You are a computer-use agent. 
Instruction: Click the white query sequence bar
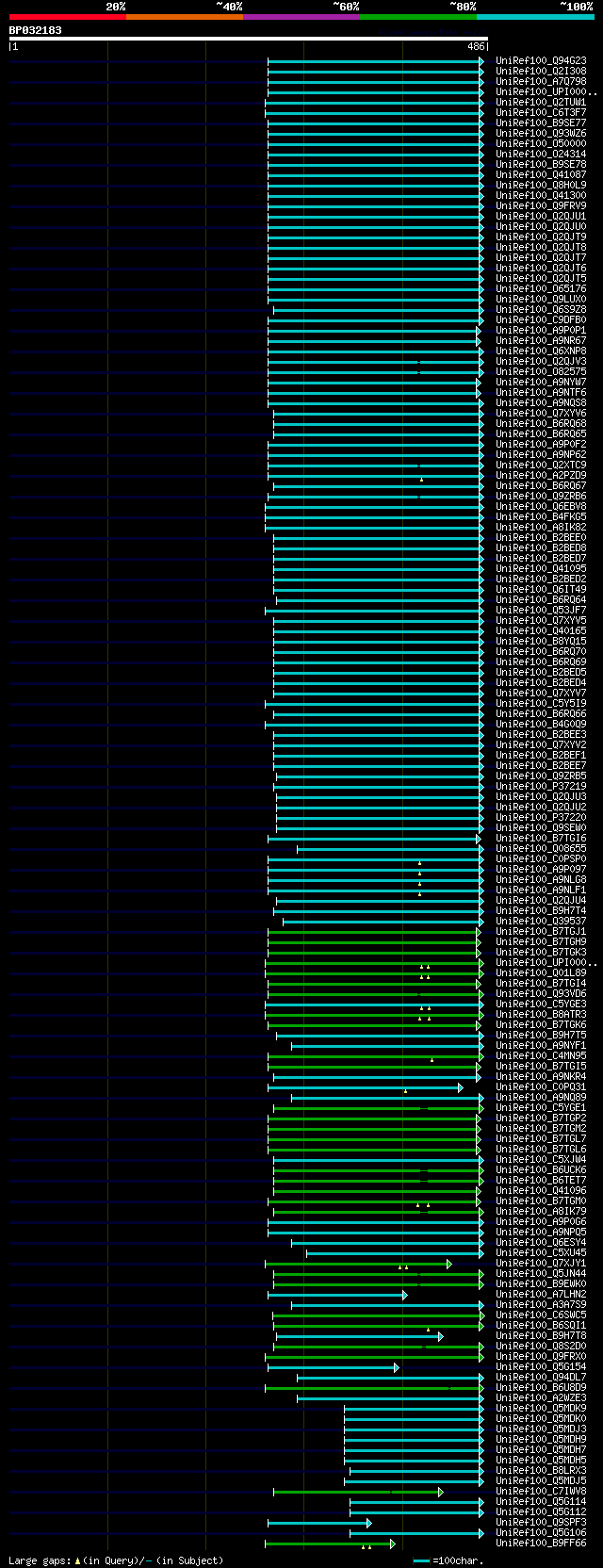click(249, 40)
